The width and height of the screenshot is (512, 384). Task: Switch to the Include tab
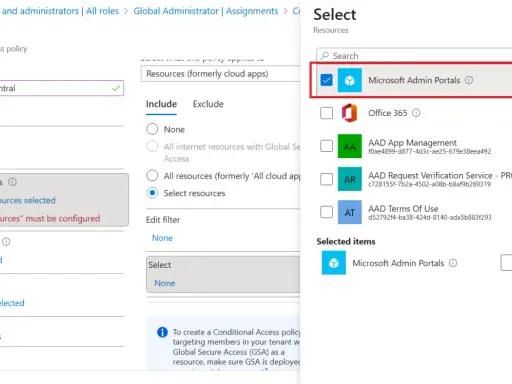pyautogui.click(x=161, y=104)
